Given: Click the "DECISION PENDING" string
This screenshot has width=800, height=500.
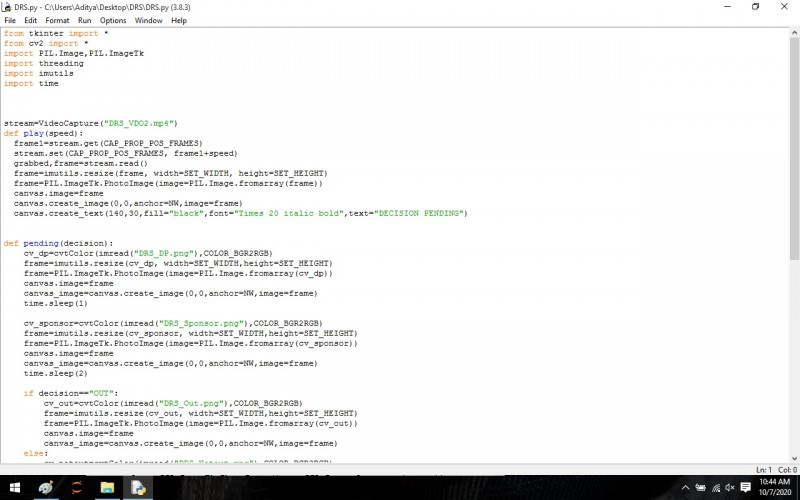Looking at the screenshot, I should pyautogui.click(x=419, y=213).
